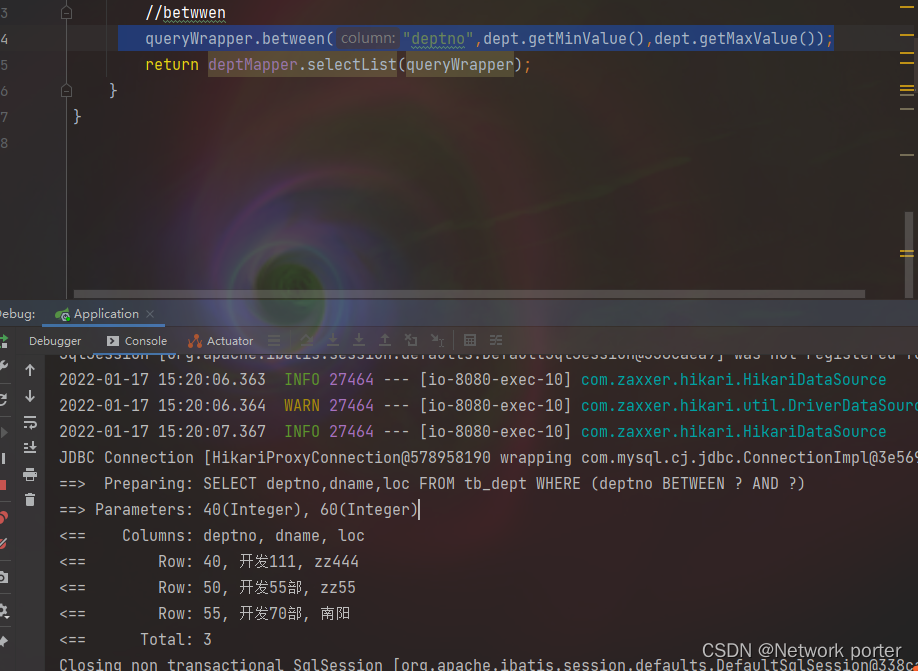
Task: Click the Print console output icon
Action: (30, 474)
